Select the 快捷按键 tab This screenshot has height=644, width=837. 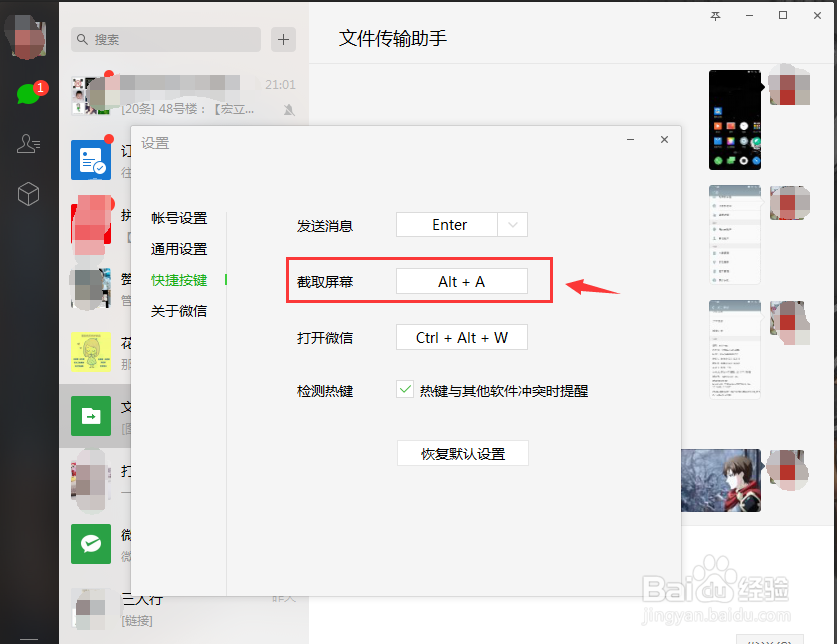tap(179, 280)
